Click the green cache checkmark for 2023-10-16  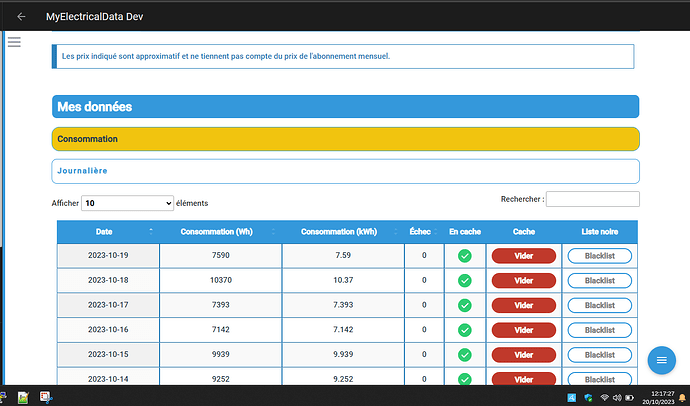(x=465, y=330)
